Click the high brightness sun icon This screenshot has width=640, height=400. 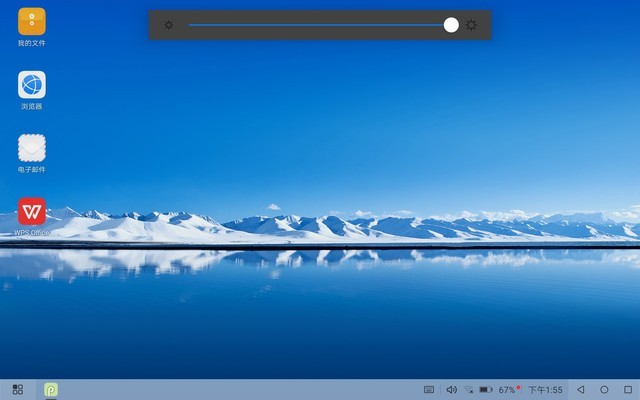coord(471,25)
